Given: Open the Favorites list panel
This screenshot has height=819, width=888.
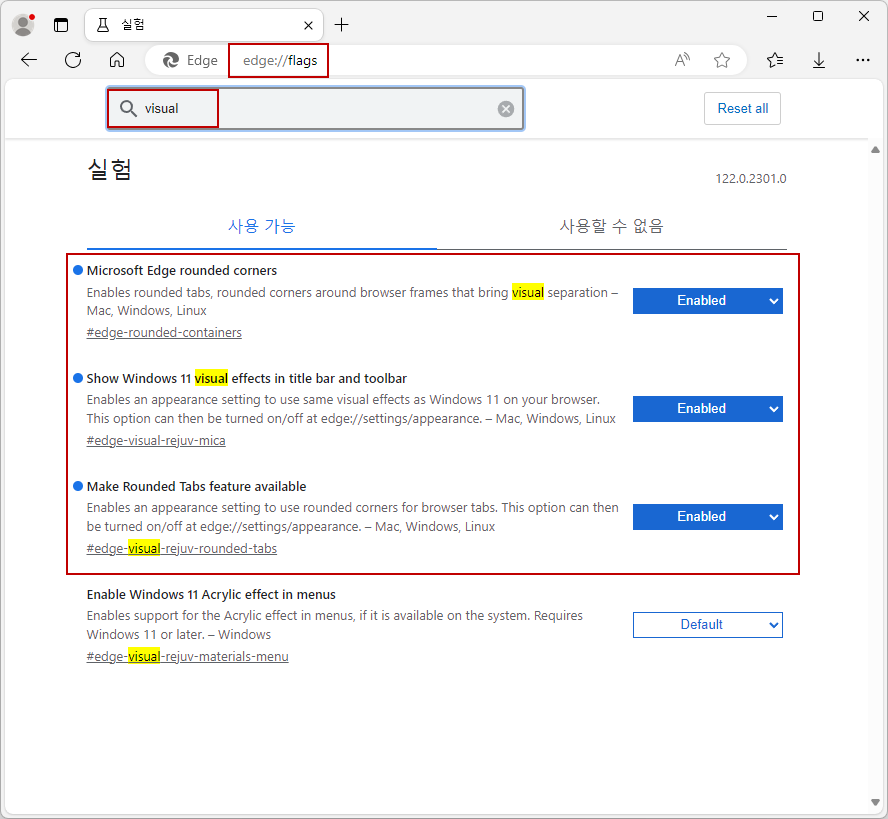Looking at the screenshot, I should (x=775, y=60).
